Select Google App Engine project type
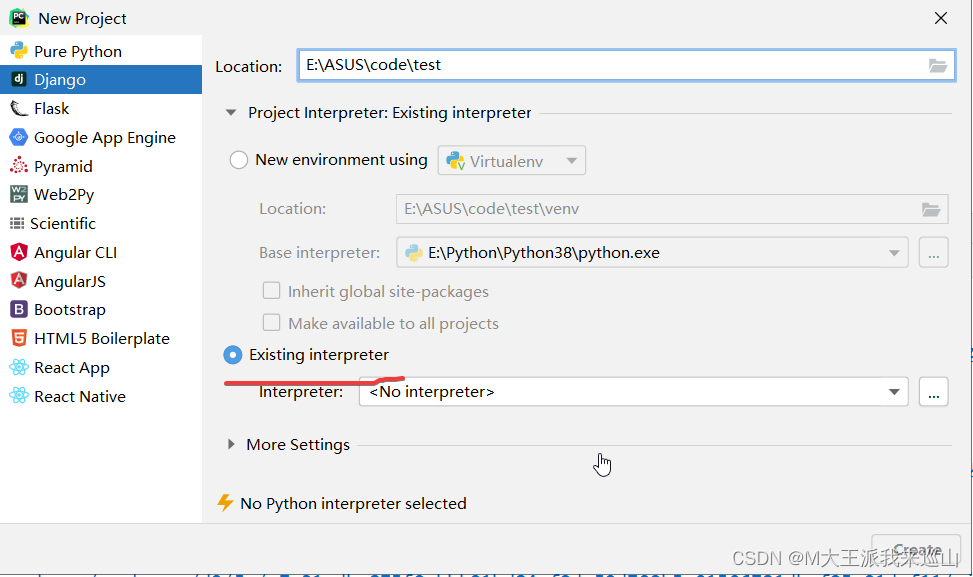This screenshot has width=973, height=577. coord(101,137)
